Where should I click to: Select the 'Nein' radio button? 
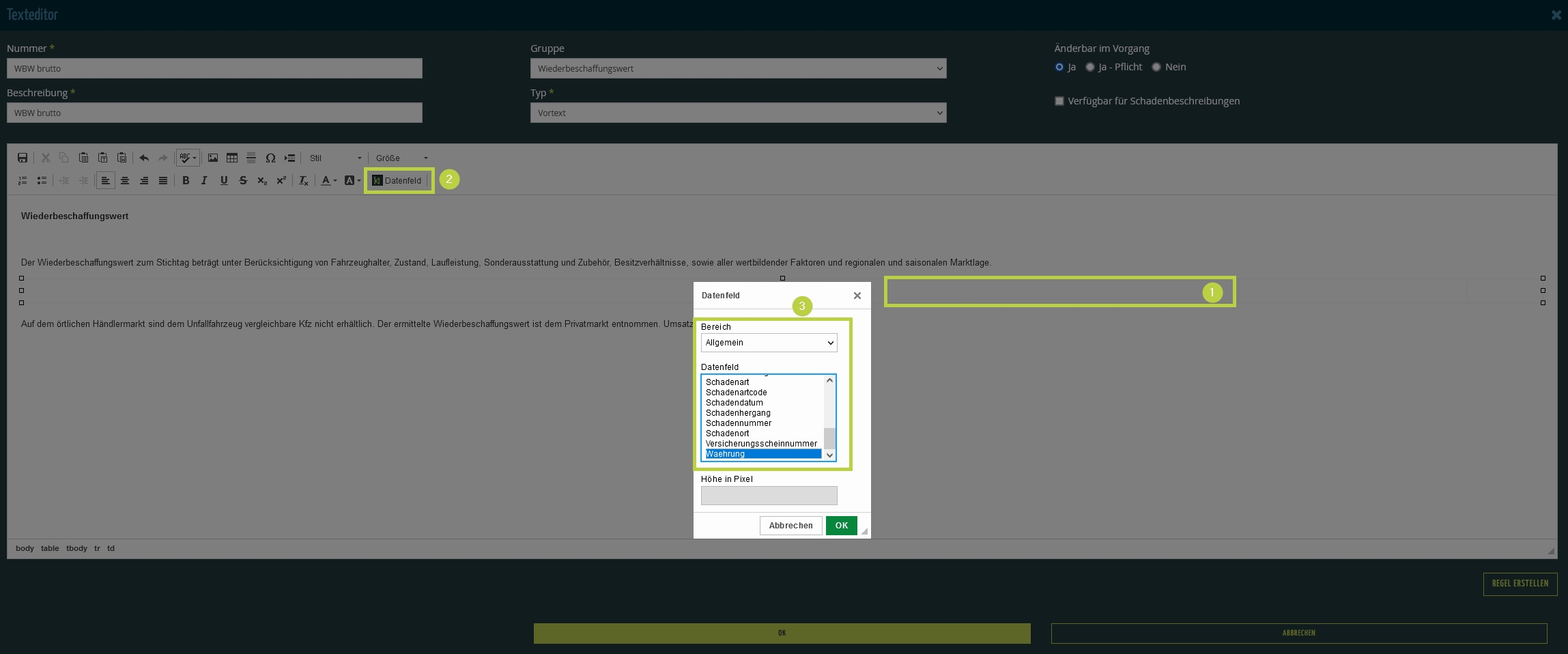point(1156,67)
